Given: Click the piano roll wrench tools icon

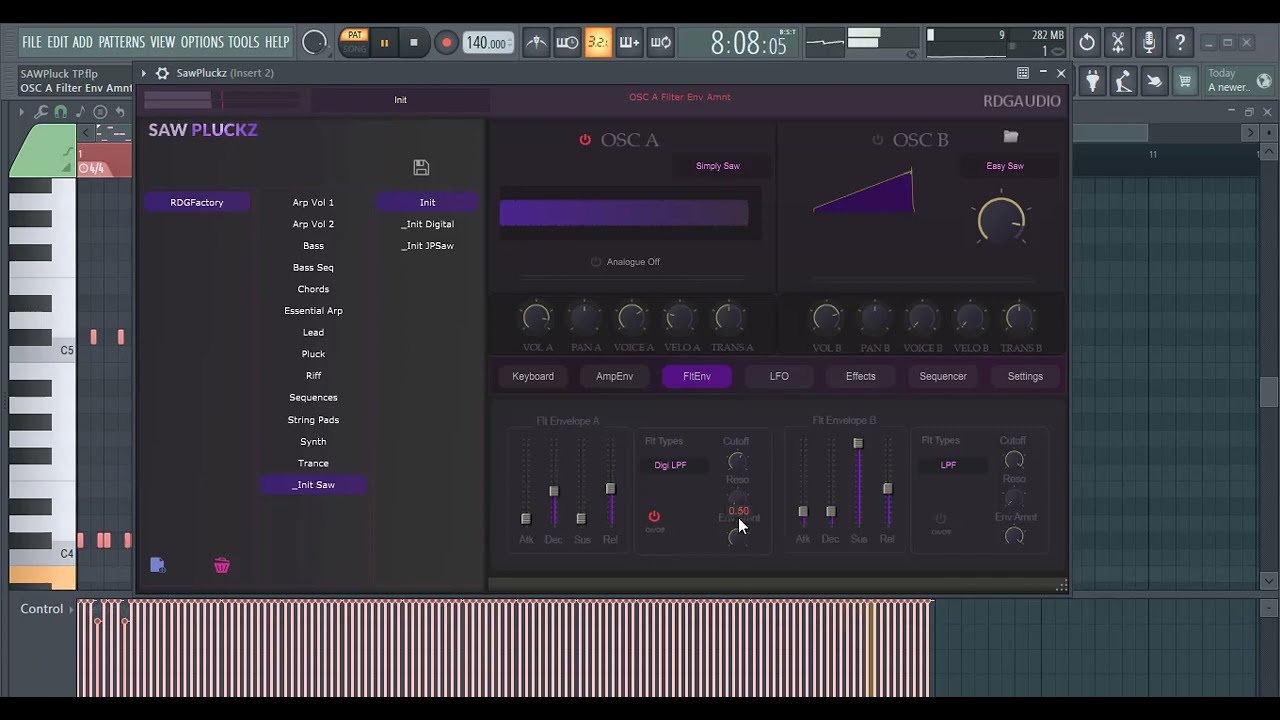Looking at the screenshot, I should click(x=41, y=112).
